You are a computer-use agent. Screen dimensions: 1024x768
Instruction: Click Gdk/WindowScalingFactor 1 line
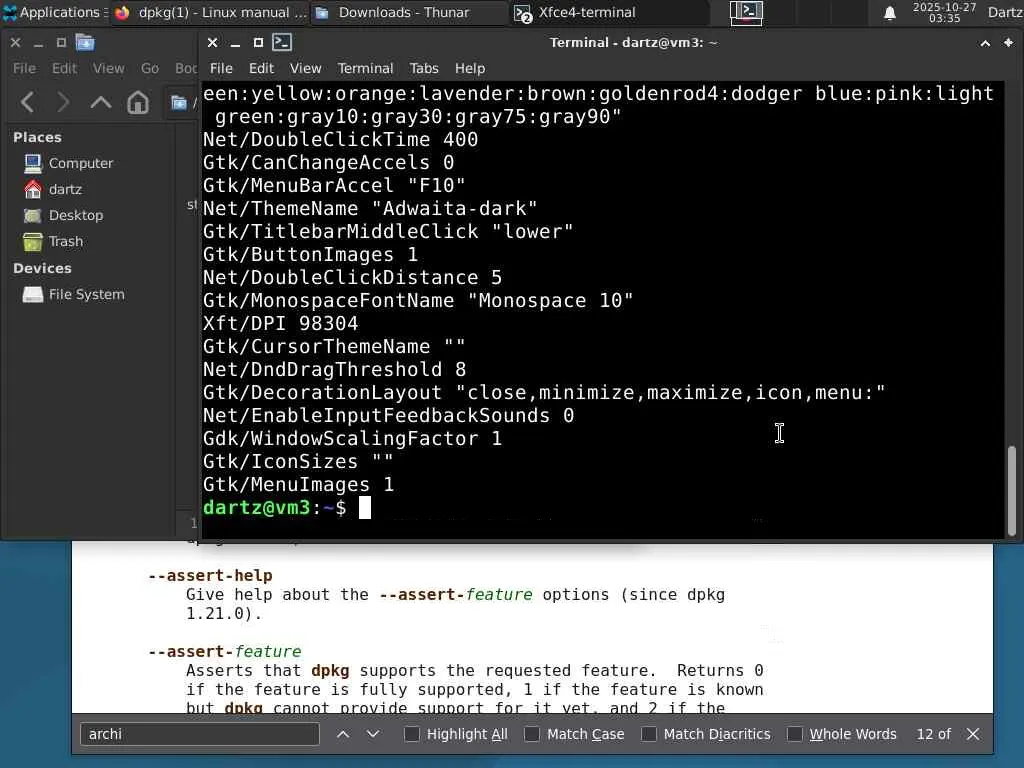352,438
